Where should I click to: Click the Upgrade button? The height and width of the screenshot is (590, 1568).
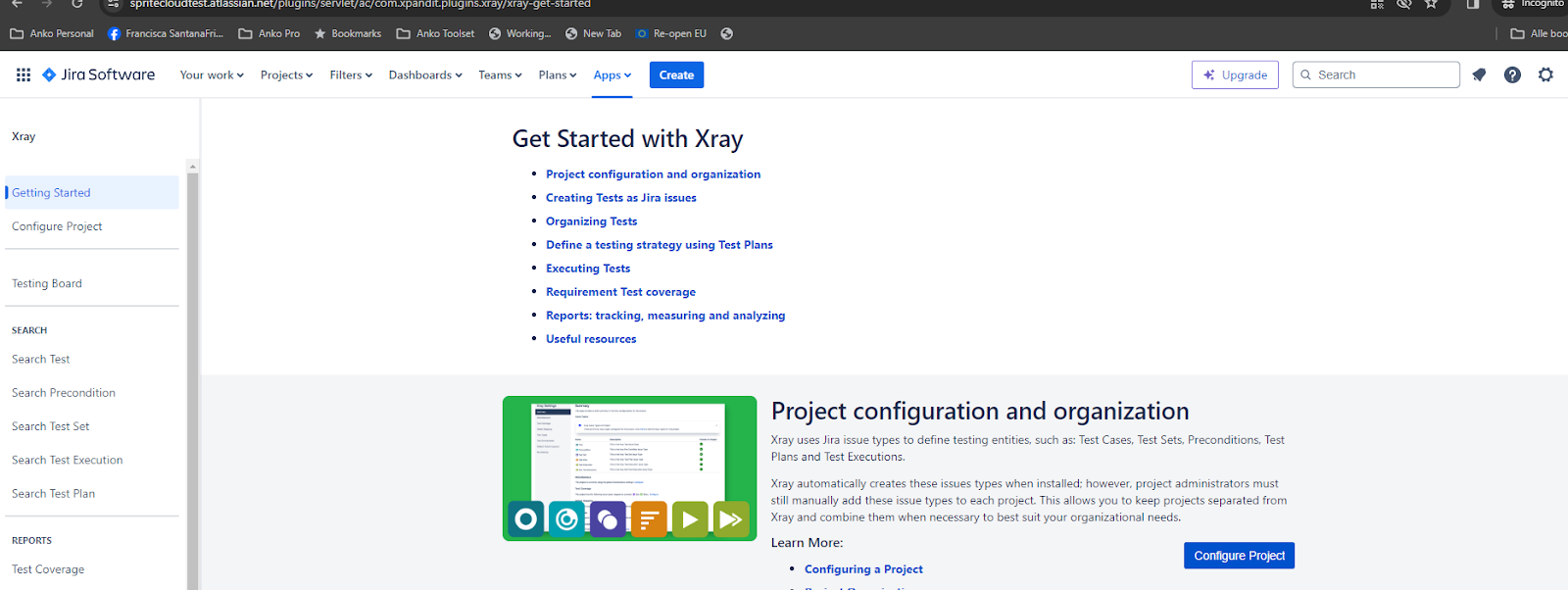1235,74
